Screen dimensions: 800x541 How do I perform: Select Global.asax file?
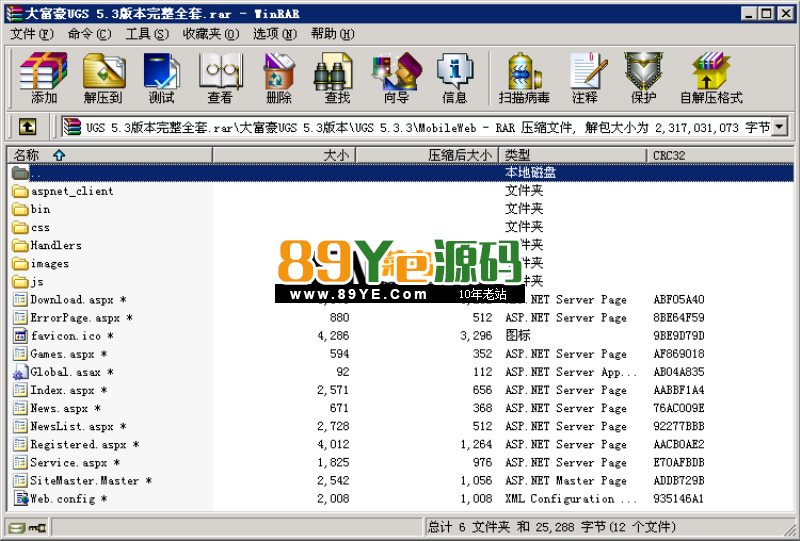pos(63,372)
